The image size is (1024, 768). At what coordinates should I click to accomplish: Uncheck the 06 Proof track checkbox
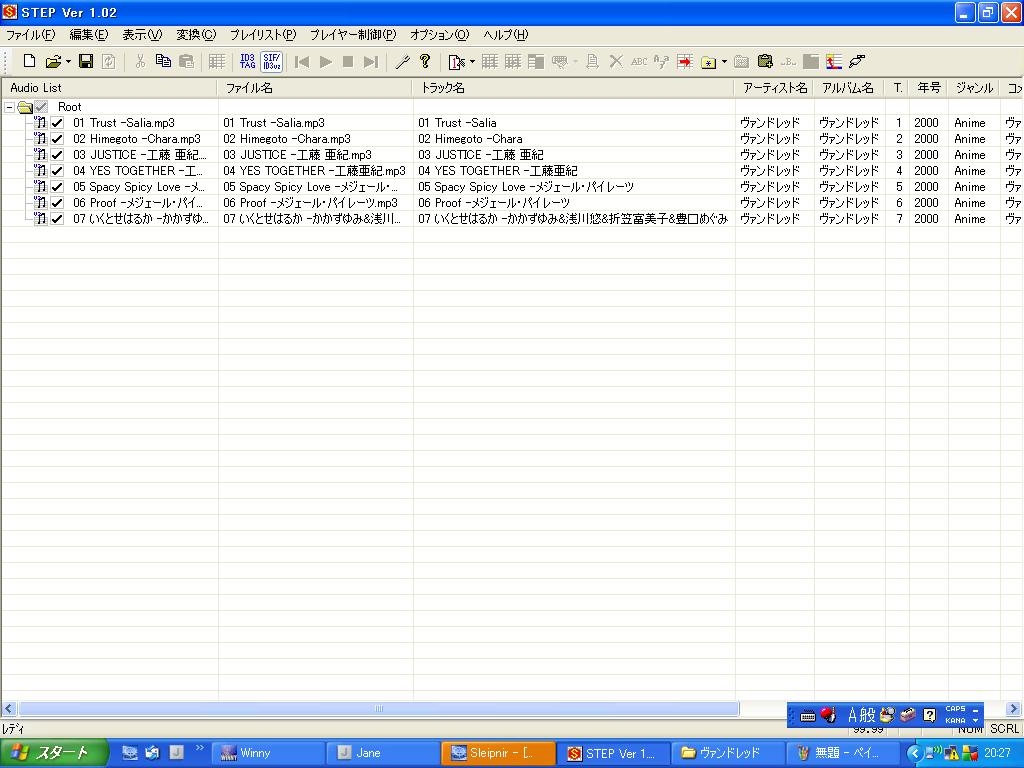click(x=57, y=202)
